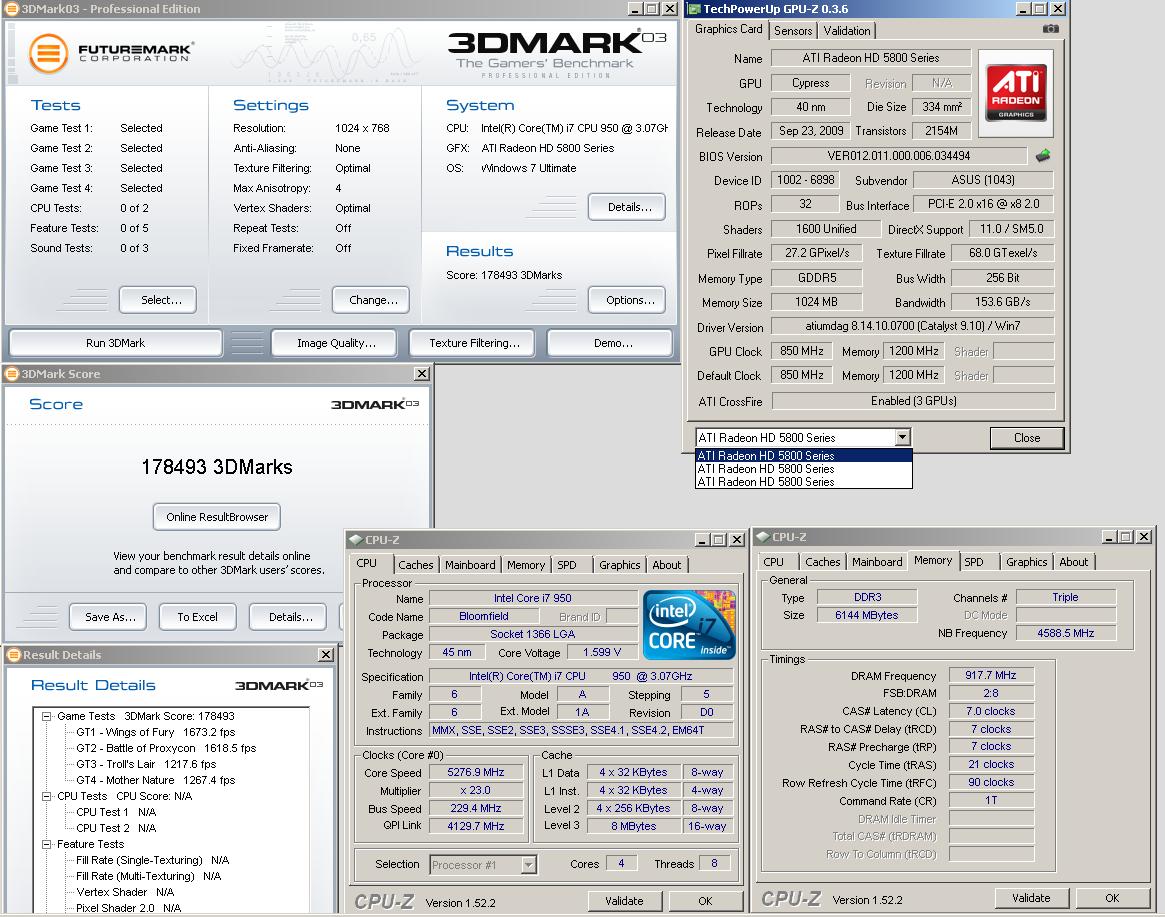Viewport: 1165px width, 917px height.
Task: Open the SPD tab in right CPU-Z
Action: point(973,562)
